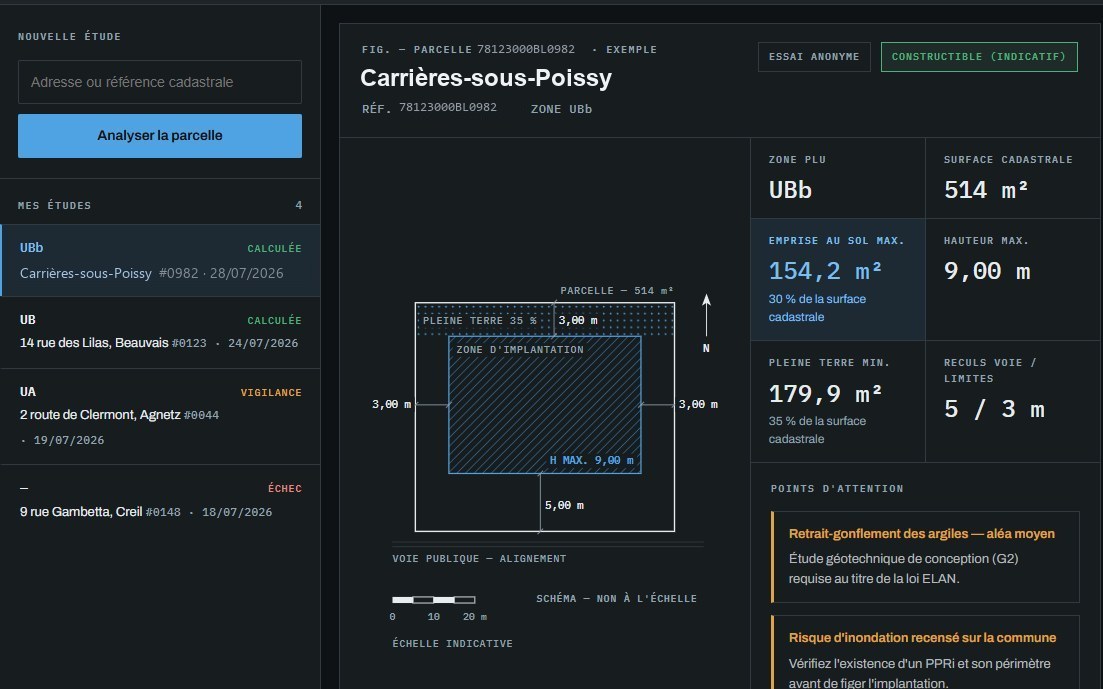Click the Risque d'inondation alert
This screenshot has height=689, width=1103.
tap(925, 652)
